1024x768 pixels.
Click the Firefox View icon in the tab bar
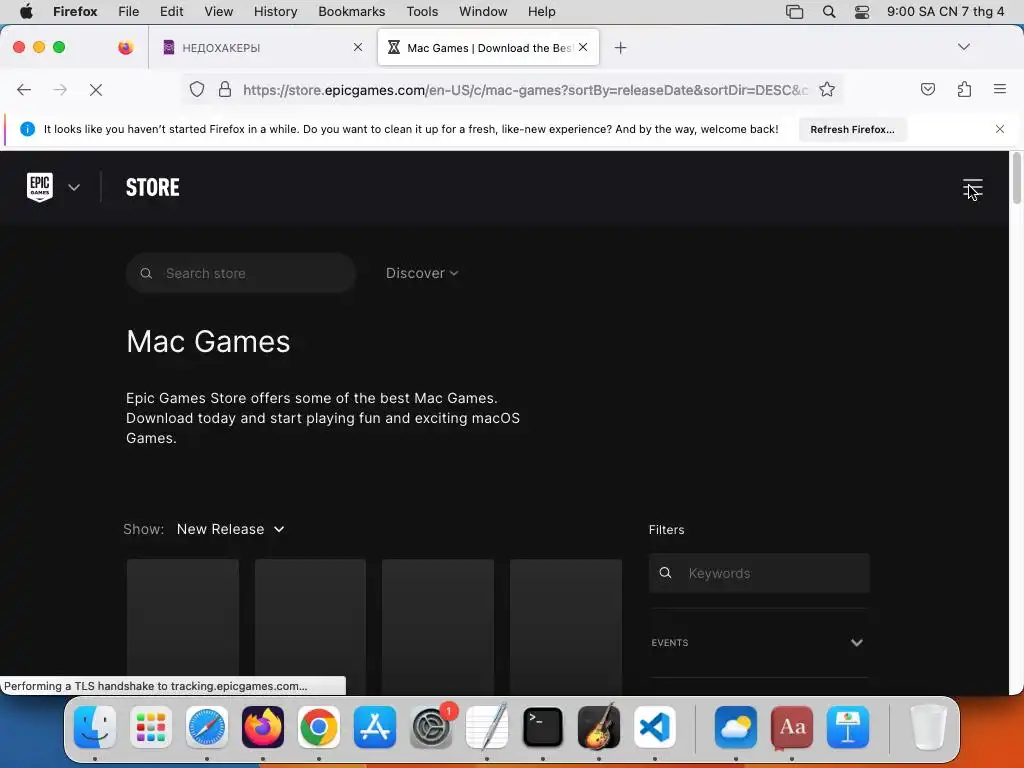(126, 47)
